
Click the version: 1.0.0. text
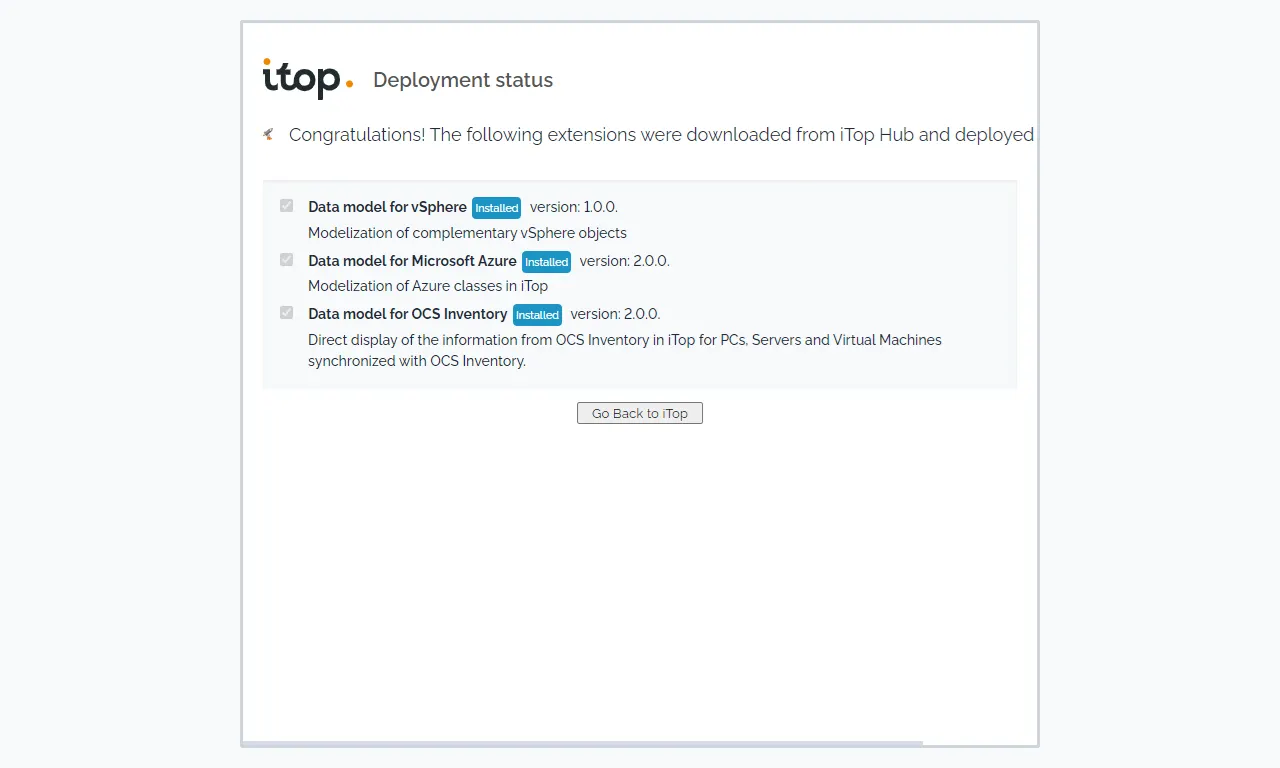574,207
